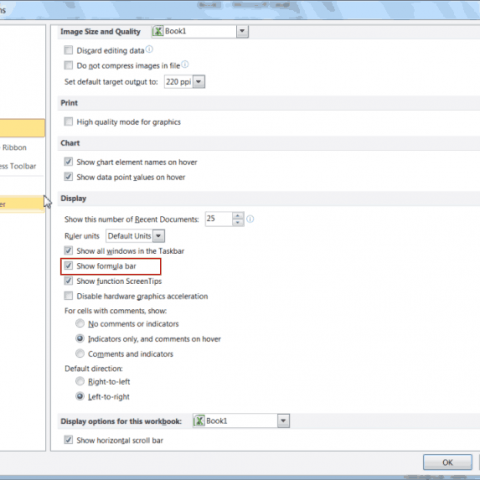The width and height of the screenshot is (480, 480).
Task: Click info icon next to Recent Documents spinner
Action: point(250,219)
